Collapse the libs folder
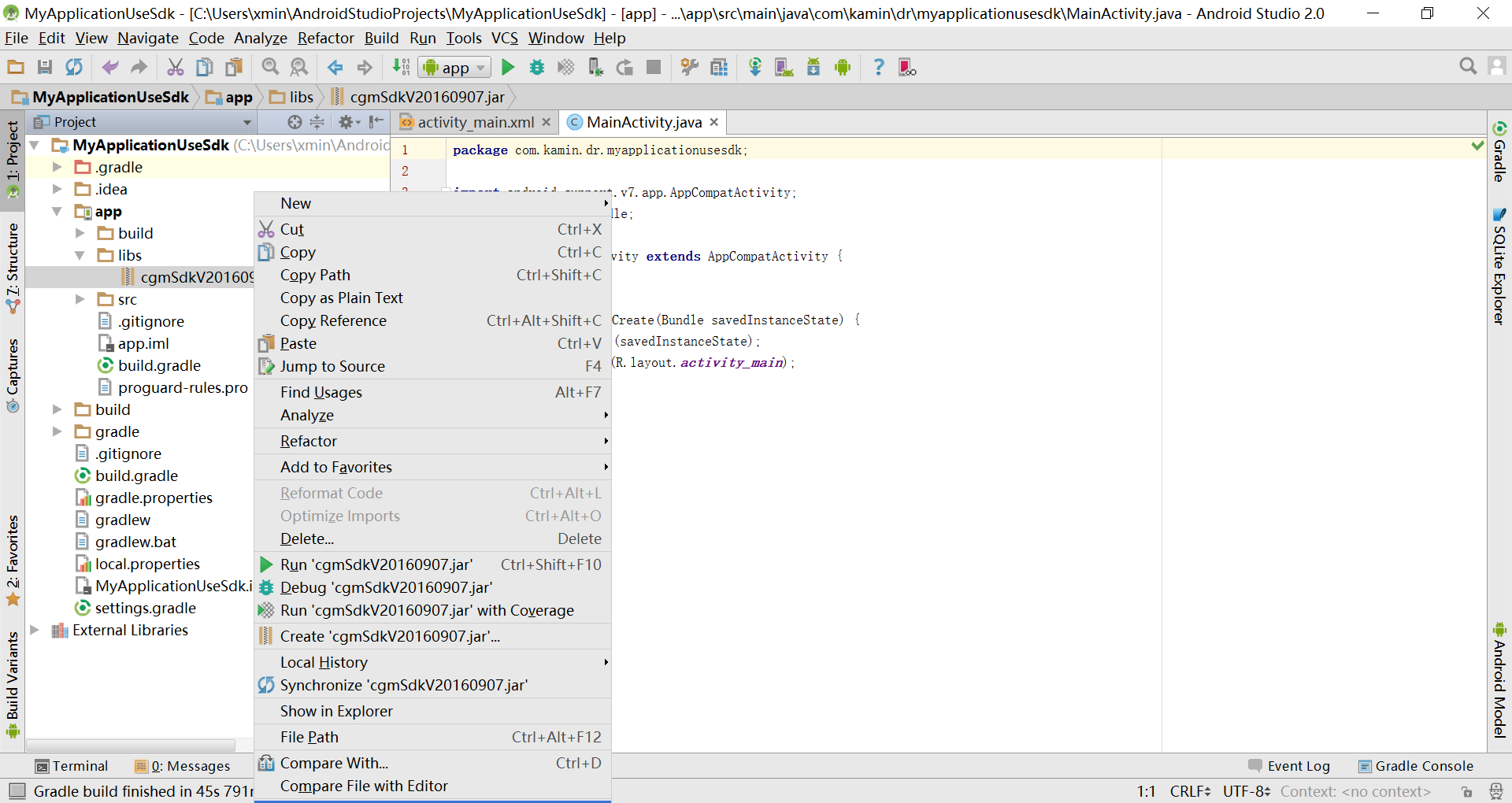Screen dimensions: 1512x803 [80, 255]
